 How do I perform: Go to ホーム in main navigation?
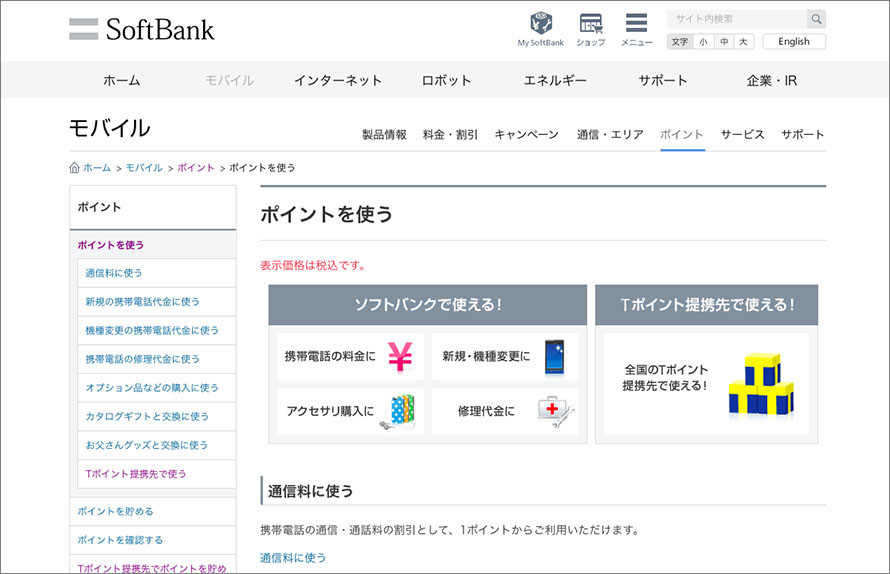tap(121, 81)
